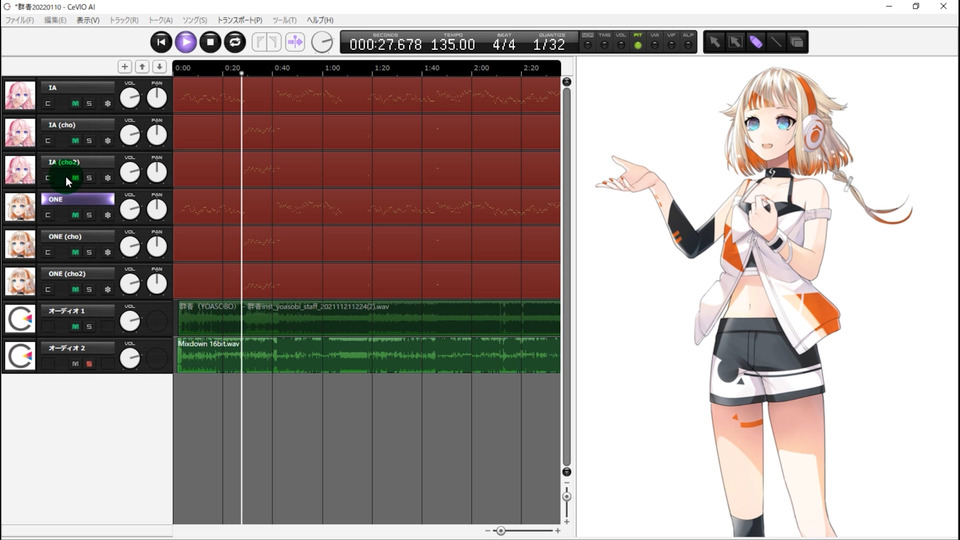The height and width of the screenshot is (540, 960).
Task: Open the ツール(T) menu
Action: click(x=284, y=20)
